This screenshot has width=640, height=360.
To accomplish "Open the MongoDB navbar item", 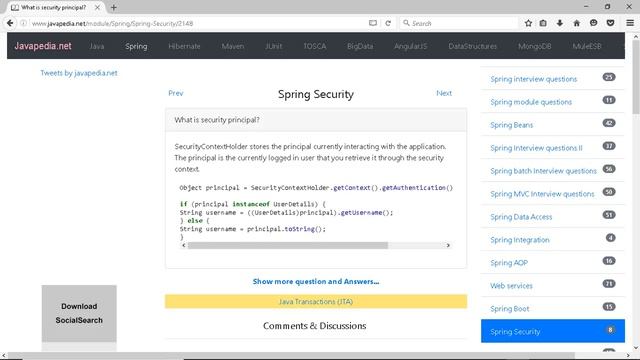I will click(x=535, y=46).
